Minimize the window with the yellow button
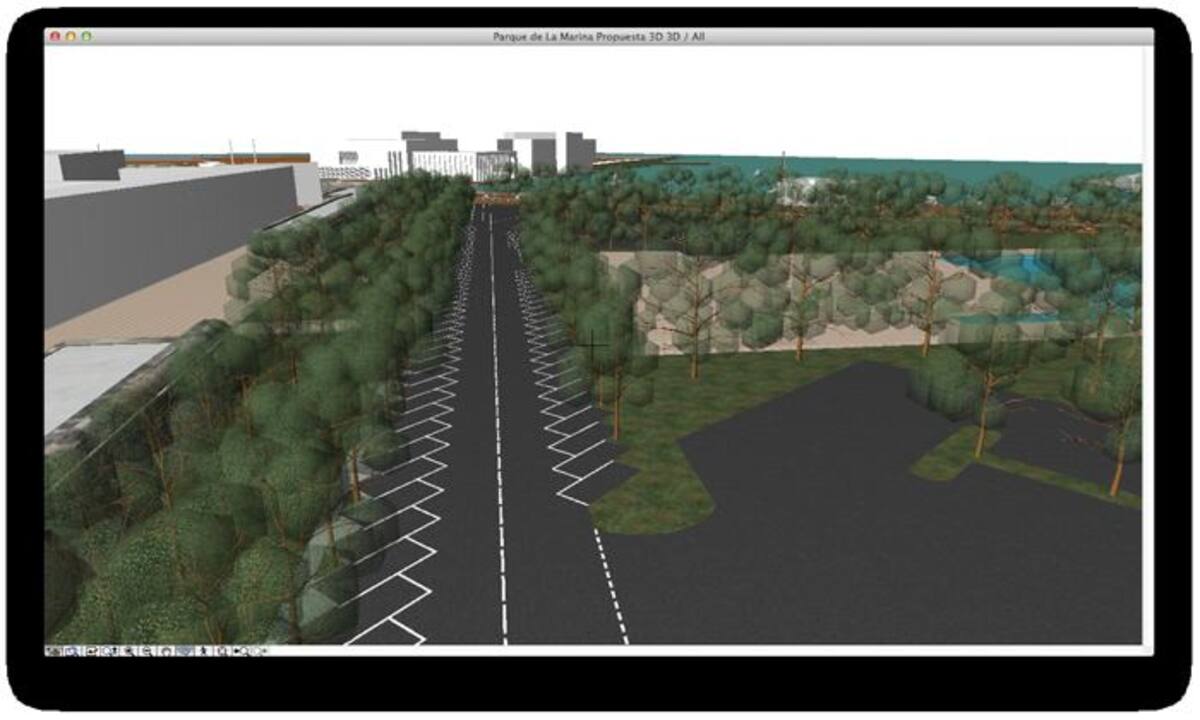 pos(71,36)
